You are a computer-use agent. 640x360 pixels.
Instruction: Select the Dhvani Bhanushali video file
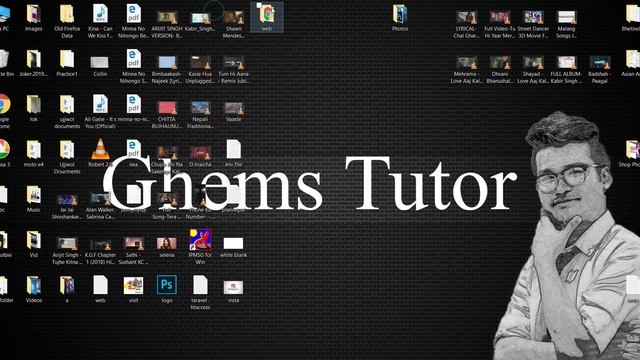[x=500, y=62]
